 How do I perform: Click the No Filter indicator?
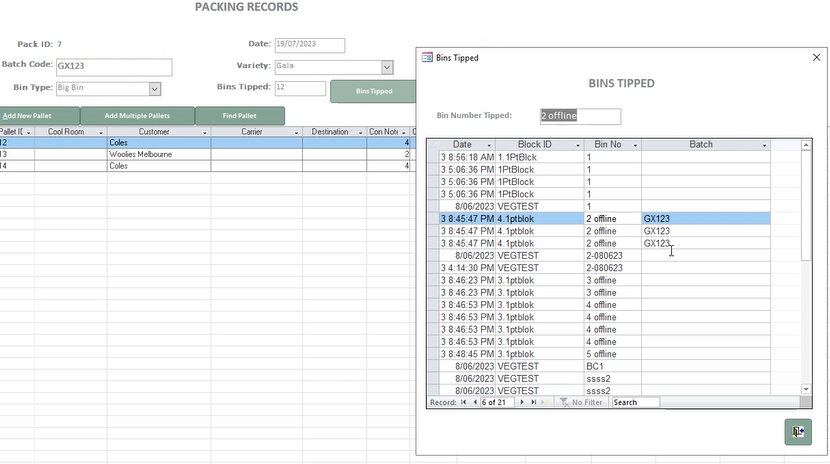click(581, 402)
